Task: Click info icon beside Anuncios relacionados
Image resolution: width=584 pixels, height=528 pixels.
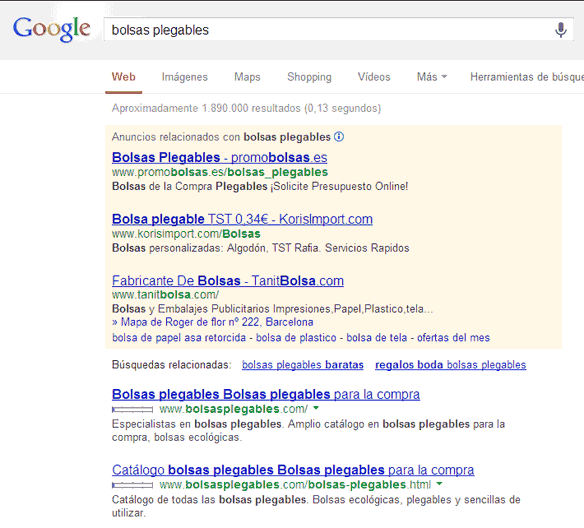Action: pos(339,137)
